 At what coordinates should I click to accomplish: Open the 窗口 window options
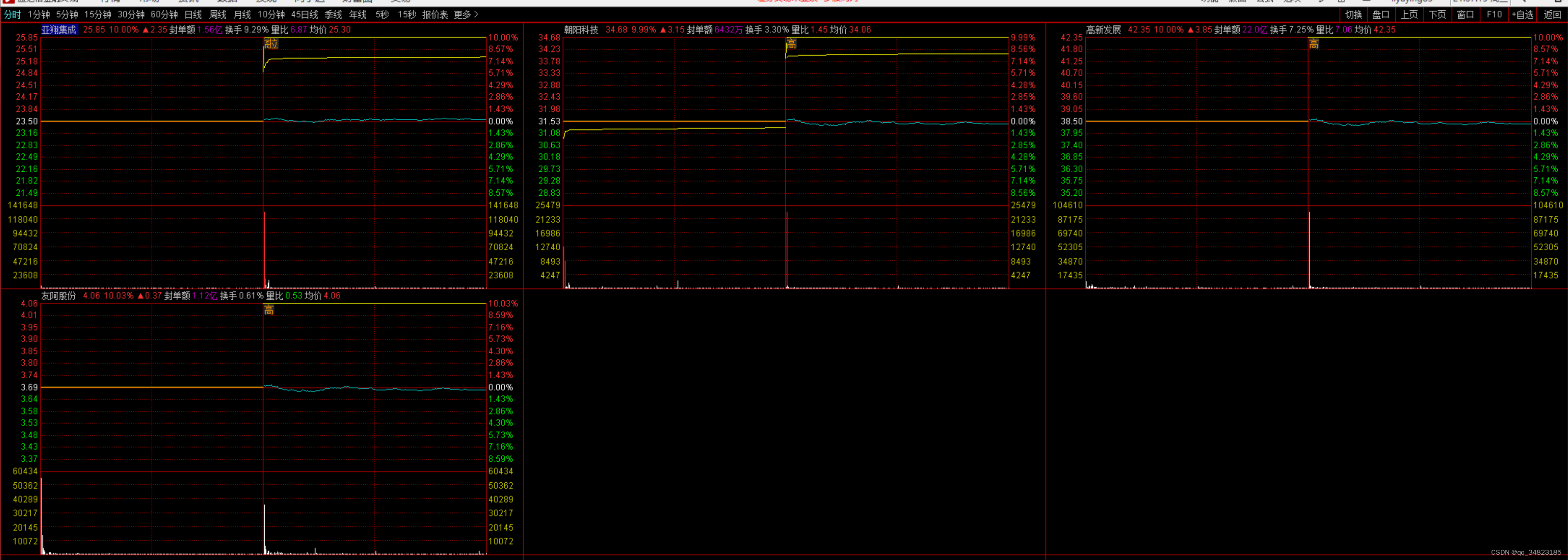1465,14
